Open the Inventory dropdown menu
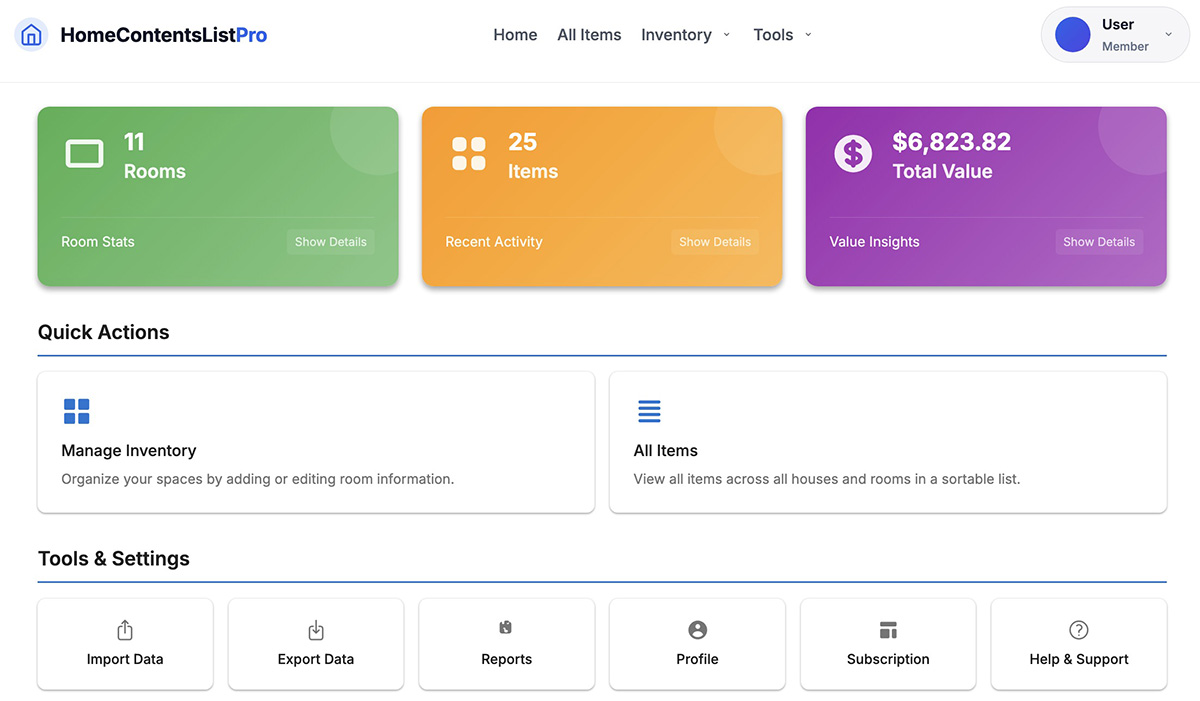The height and width of the screenshot is (701, 1200). click(x=685, y=34)
